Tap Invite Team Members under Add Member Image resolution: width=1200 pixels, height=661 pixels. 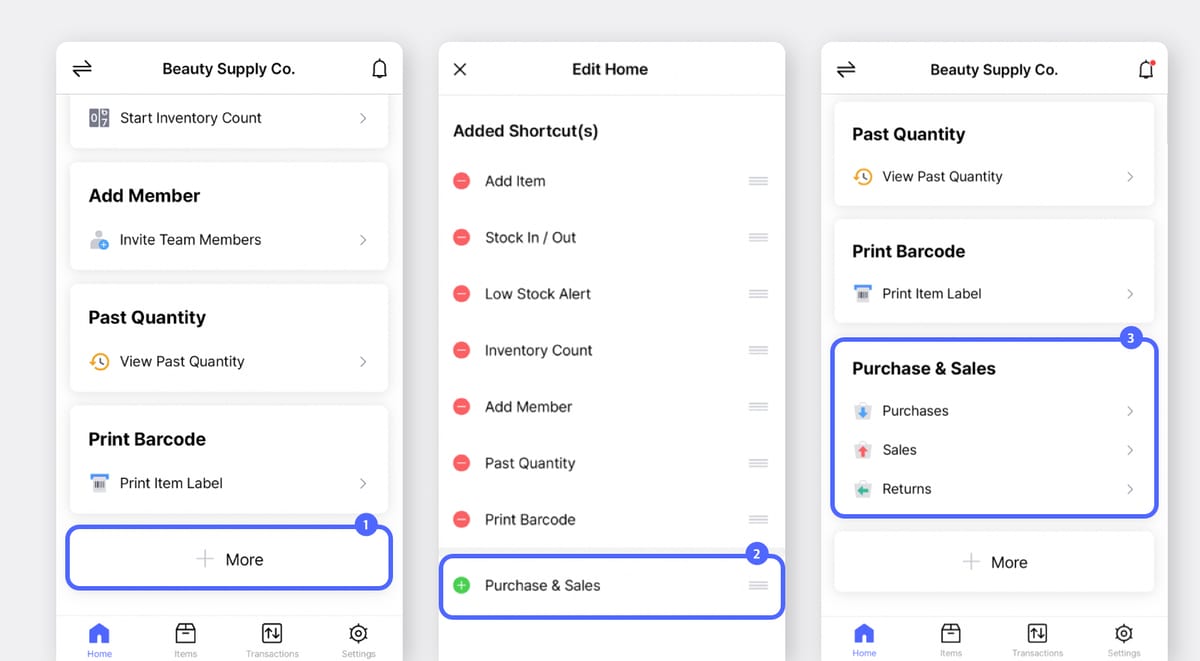coord(192,239)
